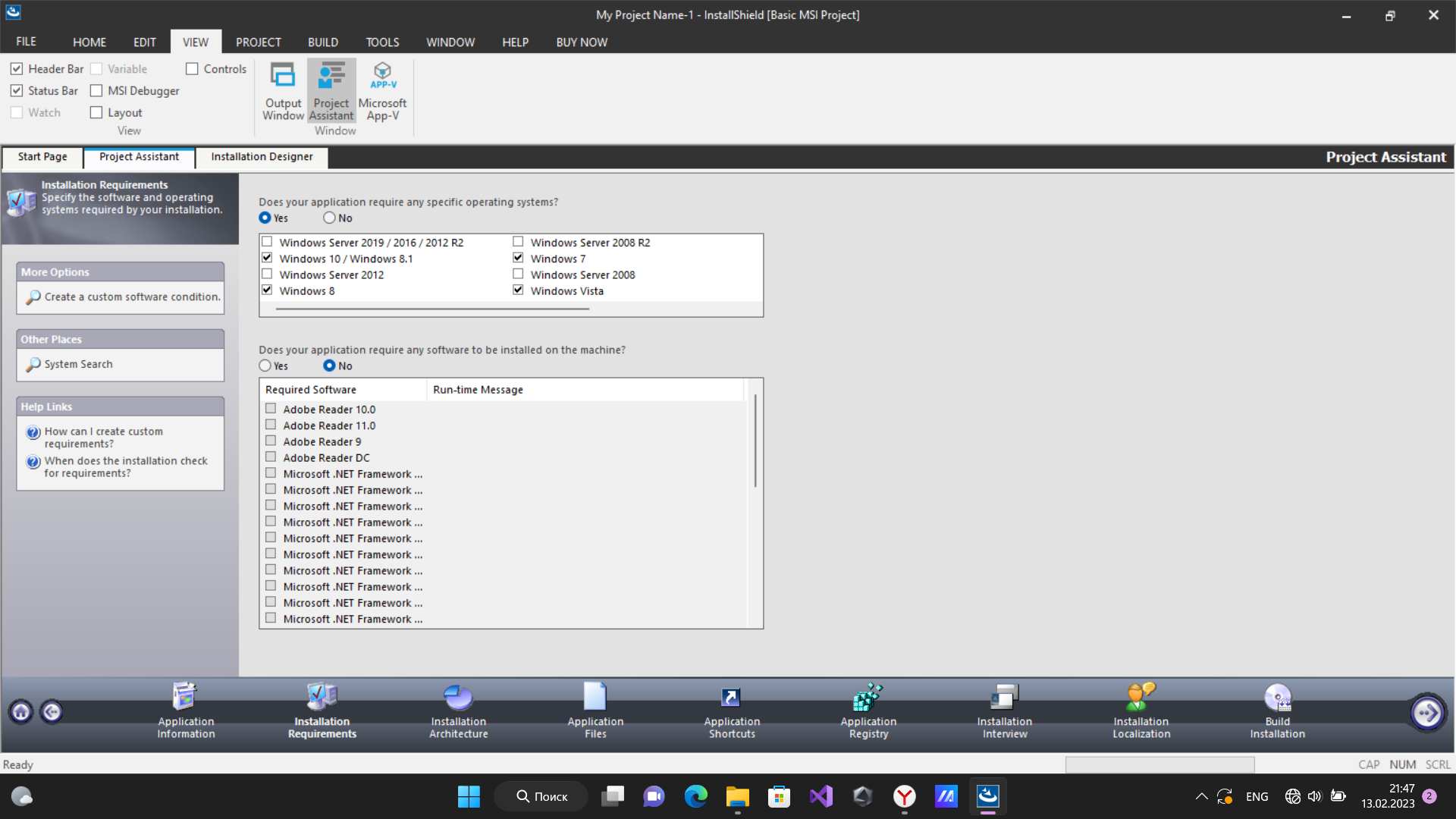Open Application Shortcuts step

[732, 711]
